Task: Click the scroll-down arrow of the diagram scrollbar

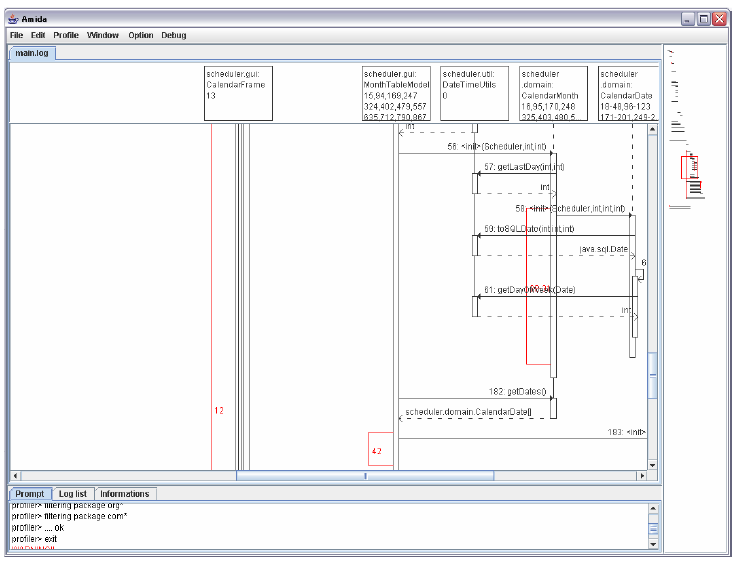Action: tap(653, 465)
